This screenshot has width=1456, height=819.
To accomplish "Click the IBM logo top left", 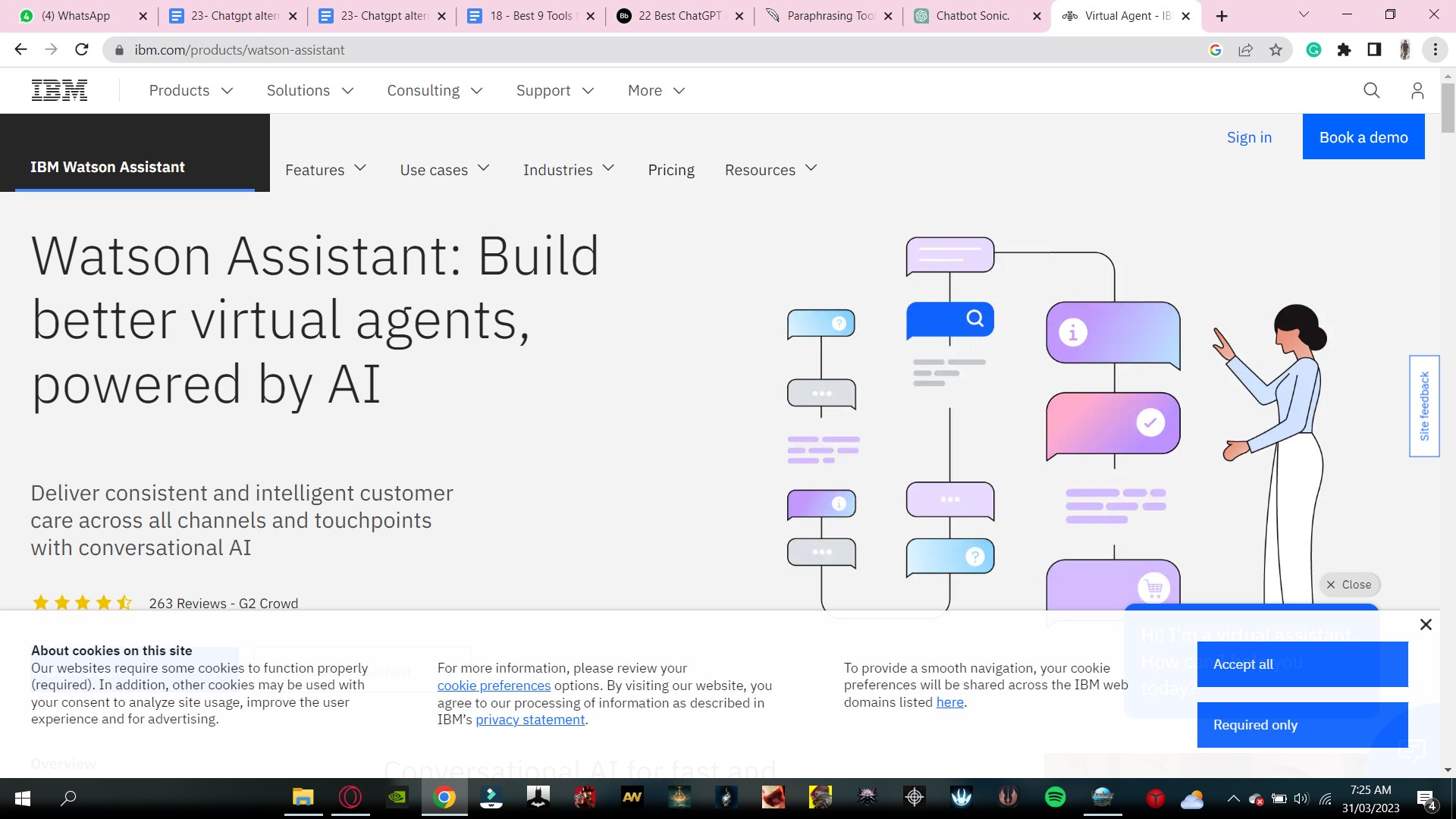I will (x=58, y=89).
